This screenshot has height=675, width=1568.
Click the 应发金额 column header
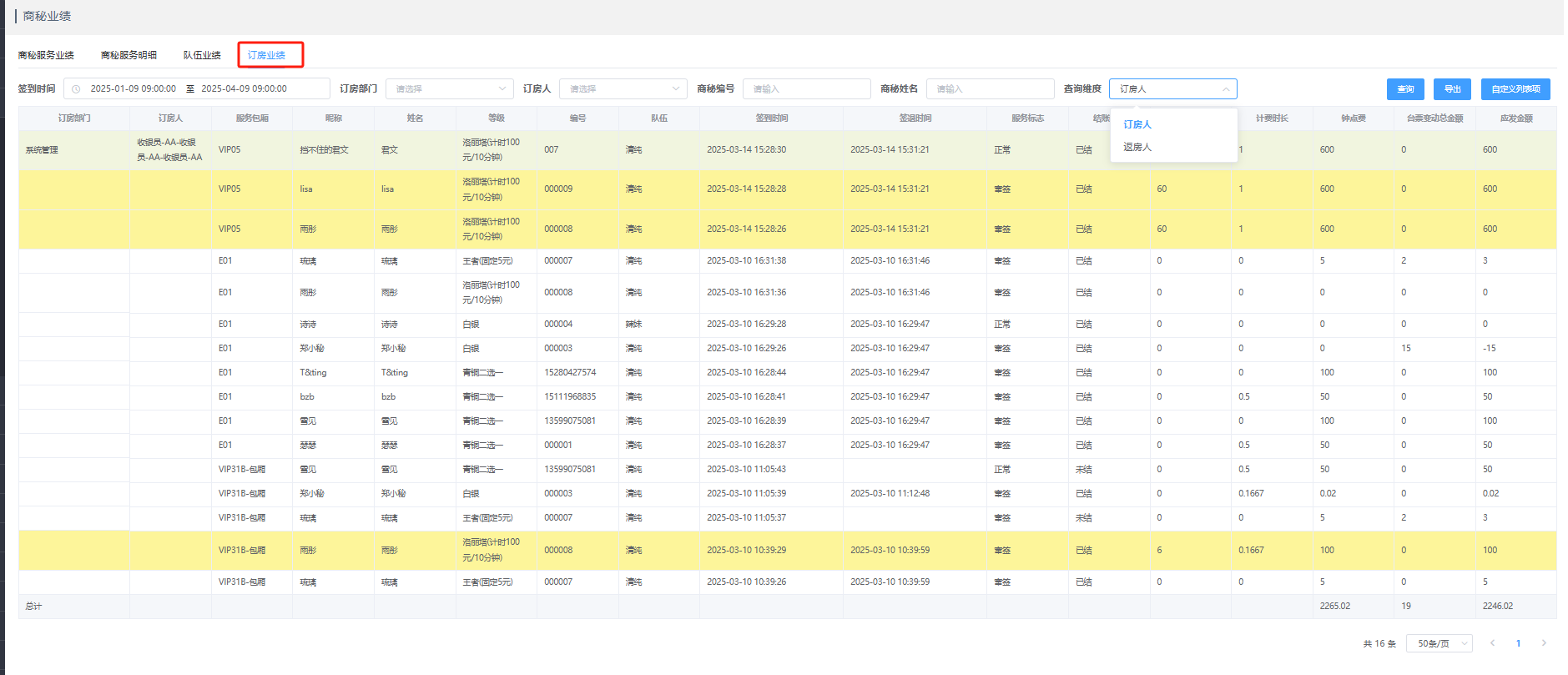pyautogui.click(x=1516, y=118)
